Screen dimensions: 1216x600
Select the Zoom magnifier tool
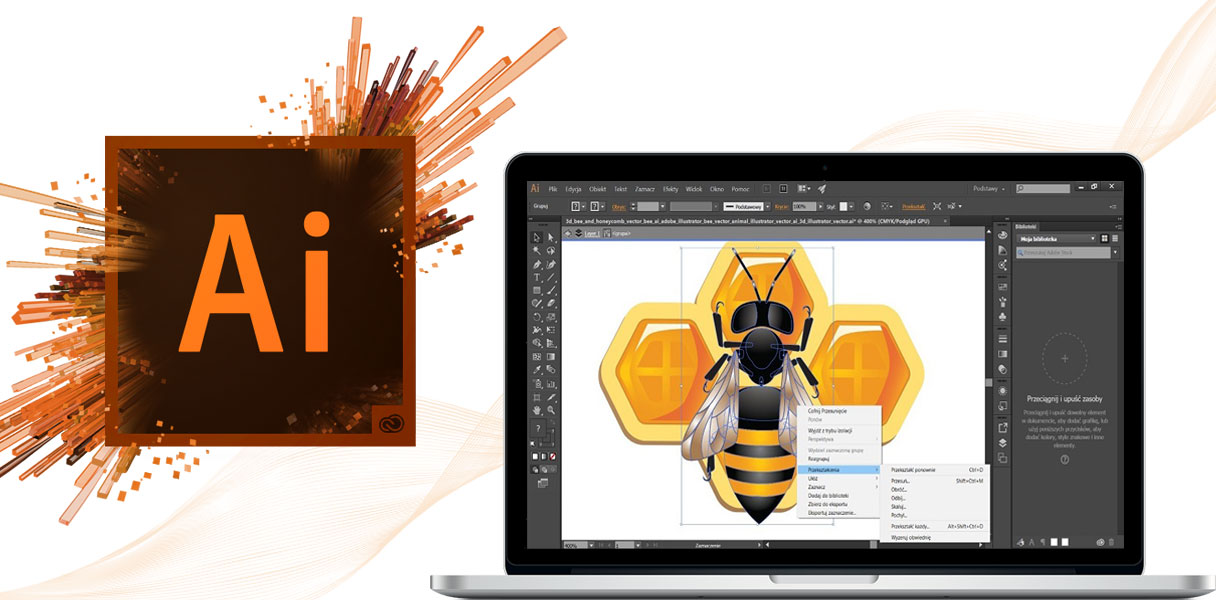551,409
